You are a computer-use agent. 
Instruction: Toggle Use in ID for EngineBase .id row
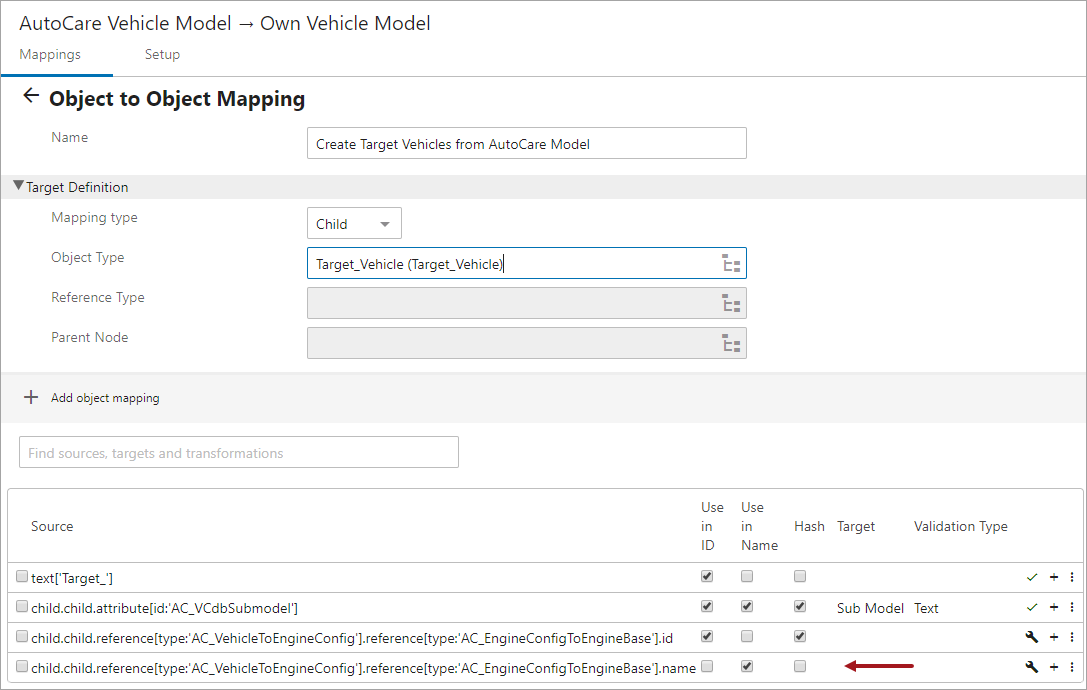click(707, 636)
